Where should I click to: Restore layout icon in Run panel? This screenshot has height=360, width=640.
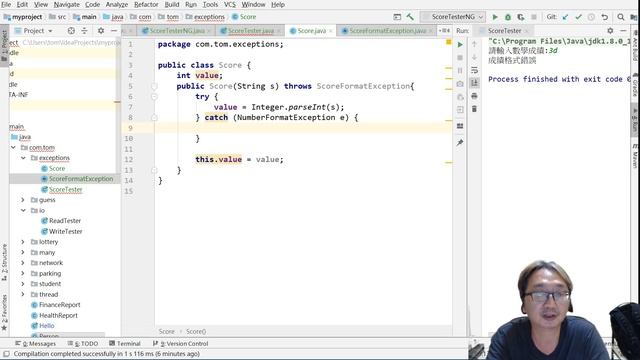[460, 126]
